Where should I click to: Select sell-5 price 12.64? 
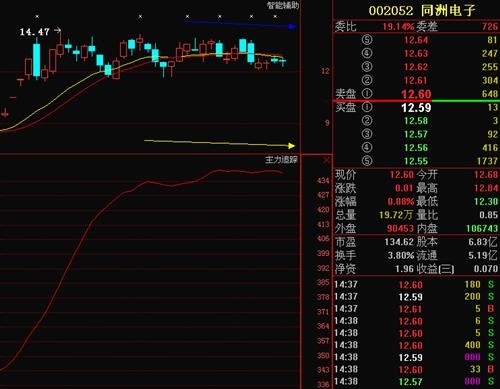click(x=416, y=40)
